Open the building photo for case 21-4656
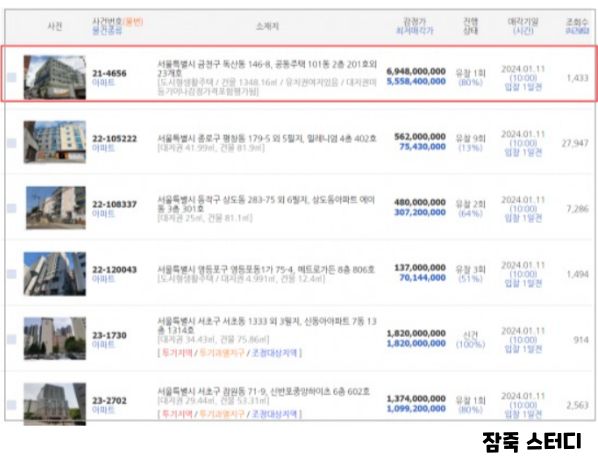The image size is (598, 464). pyautogui.click(x=55, y=77)
